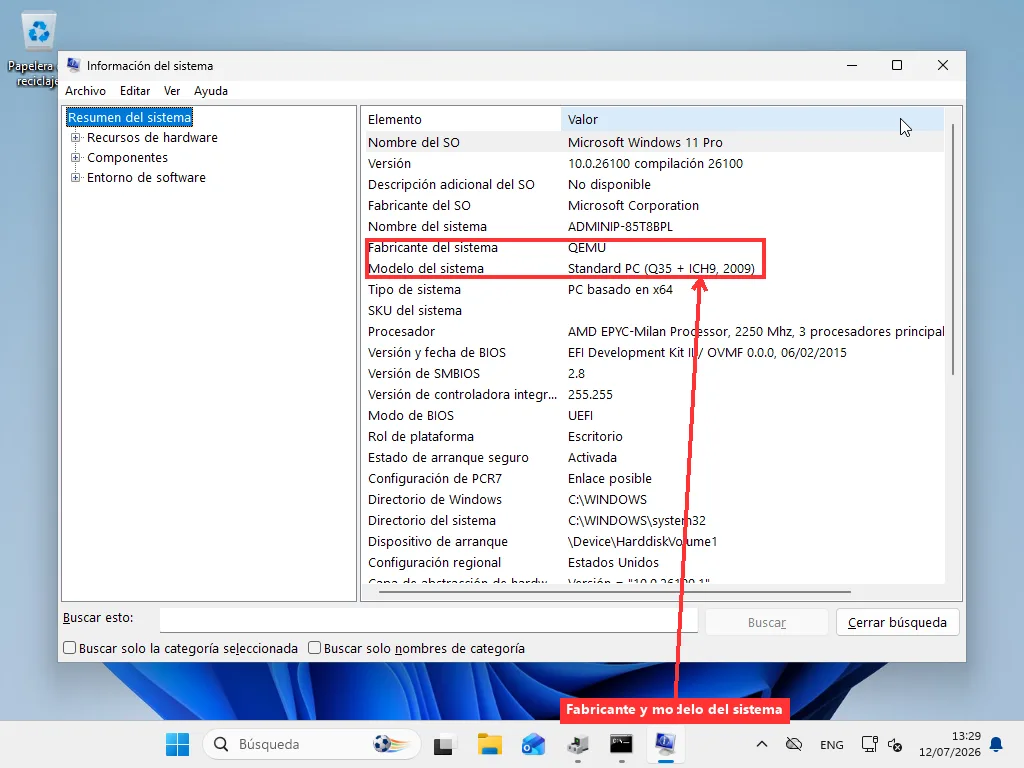Open the Ayuda menu

(211, 91)
